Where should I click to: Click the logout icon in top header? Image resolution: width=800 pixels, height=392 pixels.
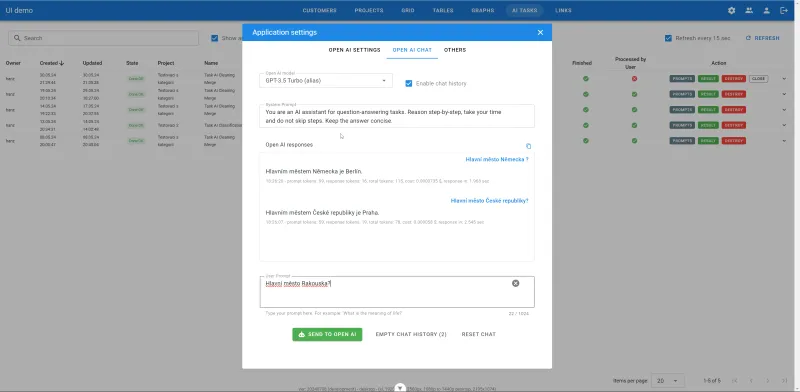[784, 10]
